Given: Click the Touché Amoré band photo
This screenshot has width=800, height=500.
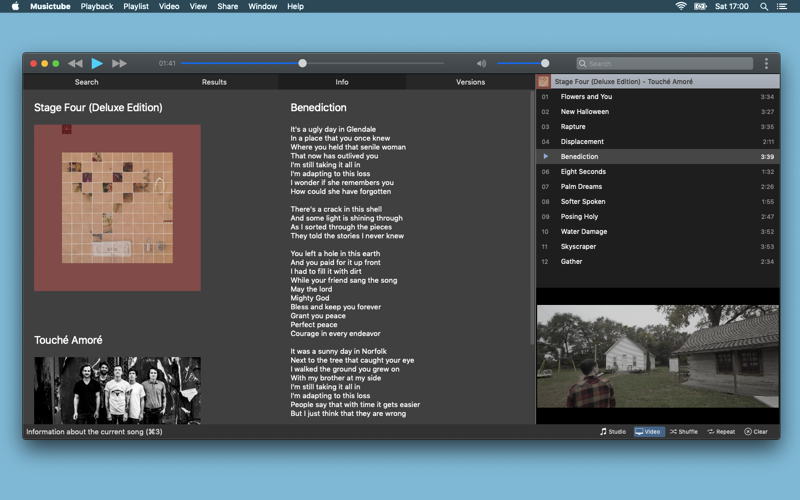Looking at the screenshot, I should click(117, 390).
